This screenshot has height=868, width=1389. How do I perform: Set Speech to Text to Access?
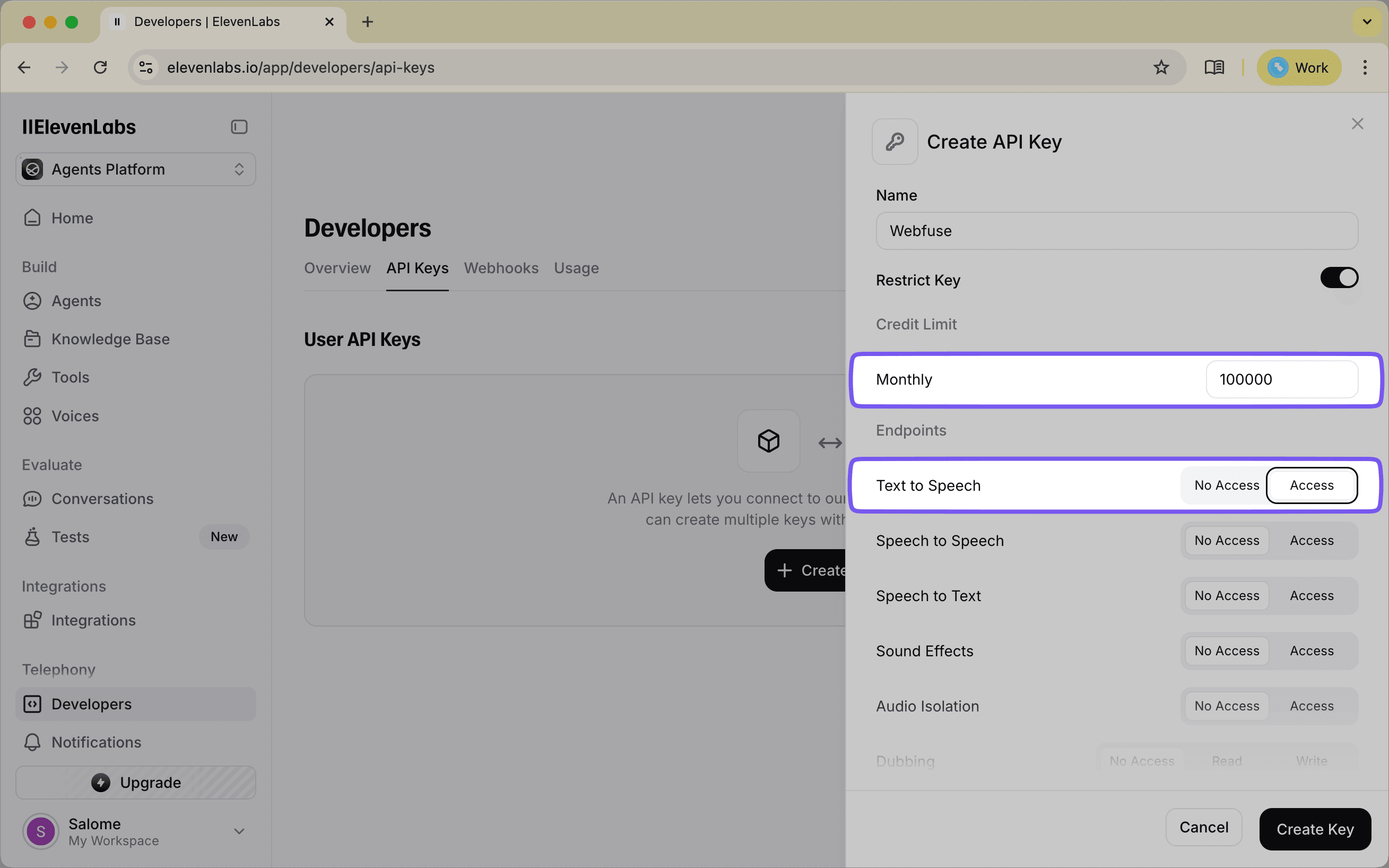[1311, 595]
